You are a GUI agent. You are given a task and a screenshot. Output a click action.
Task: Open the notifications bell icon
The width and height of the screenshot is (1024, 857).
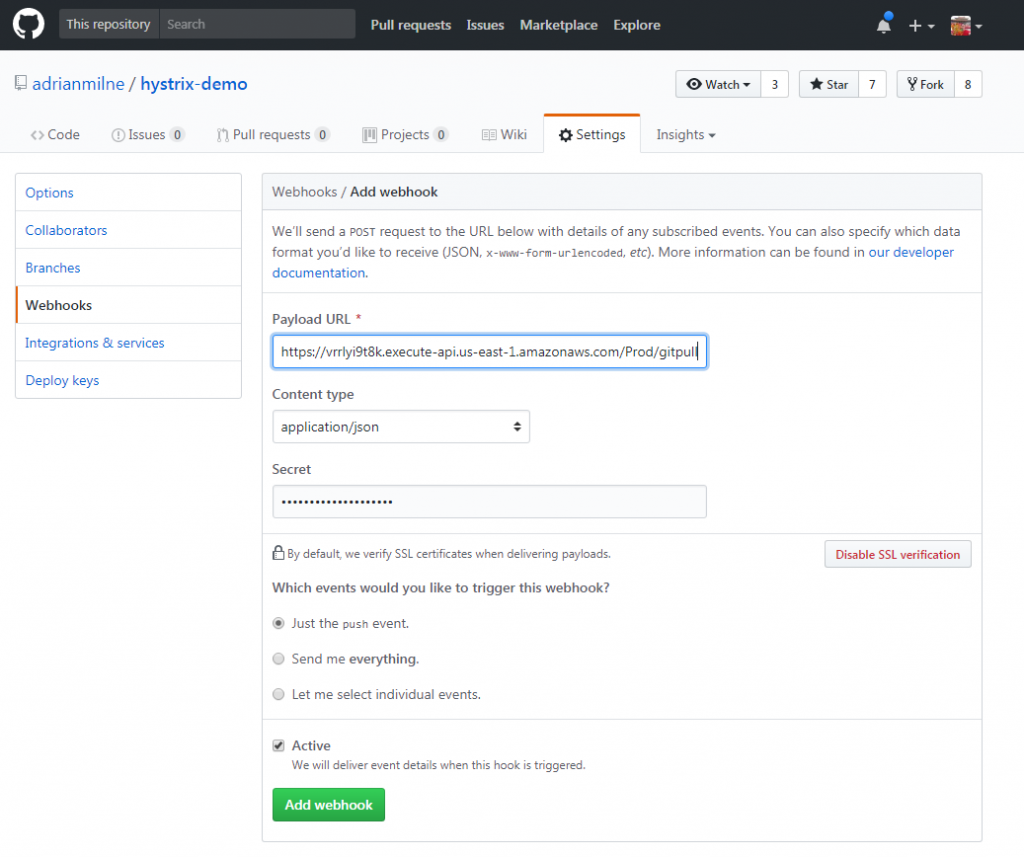pos(882,24)
